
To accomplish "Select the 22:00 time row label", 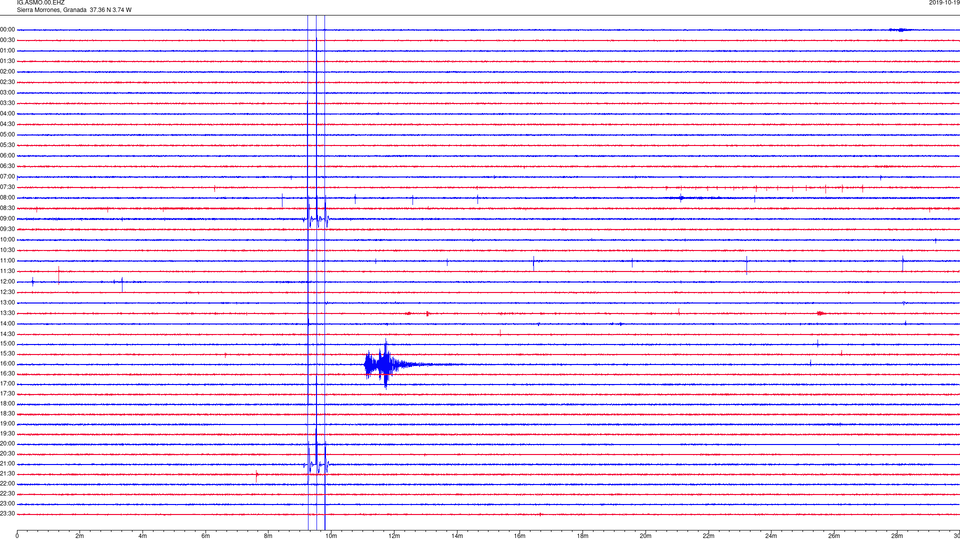I will 7,484.
